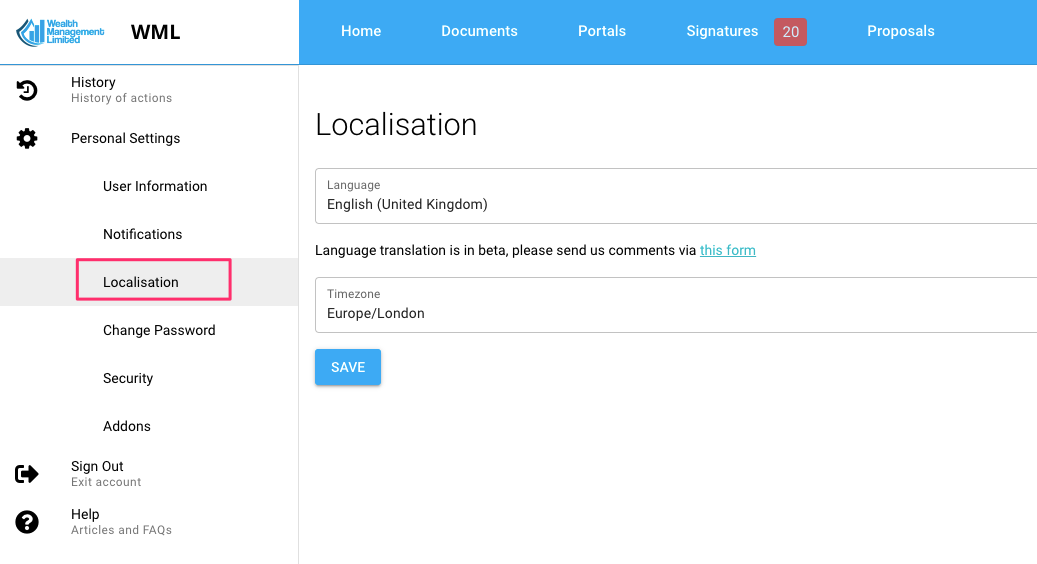Open the Language dropdown
Viewport: 1037px width, 564px height.
point(676,196)
